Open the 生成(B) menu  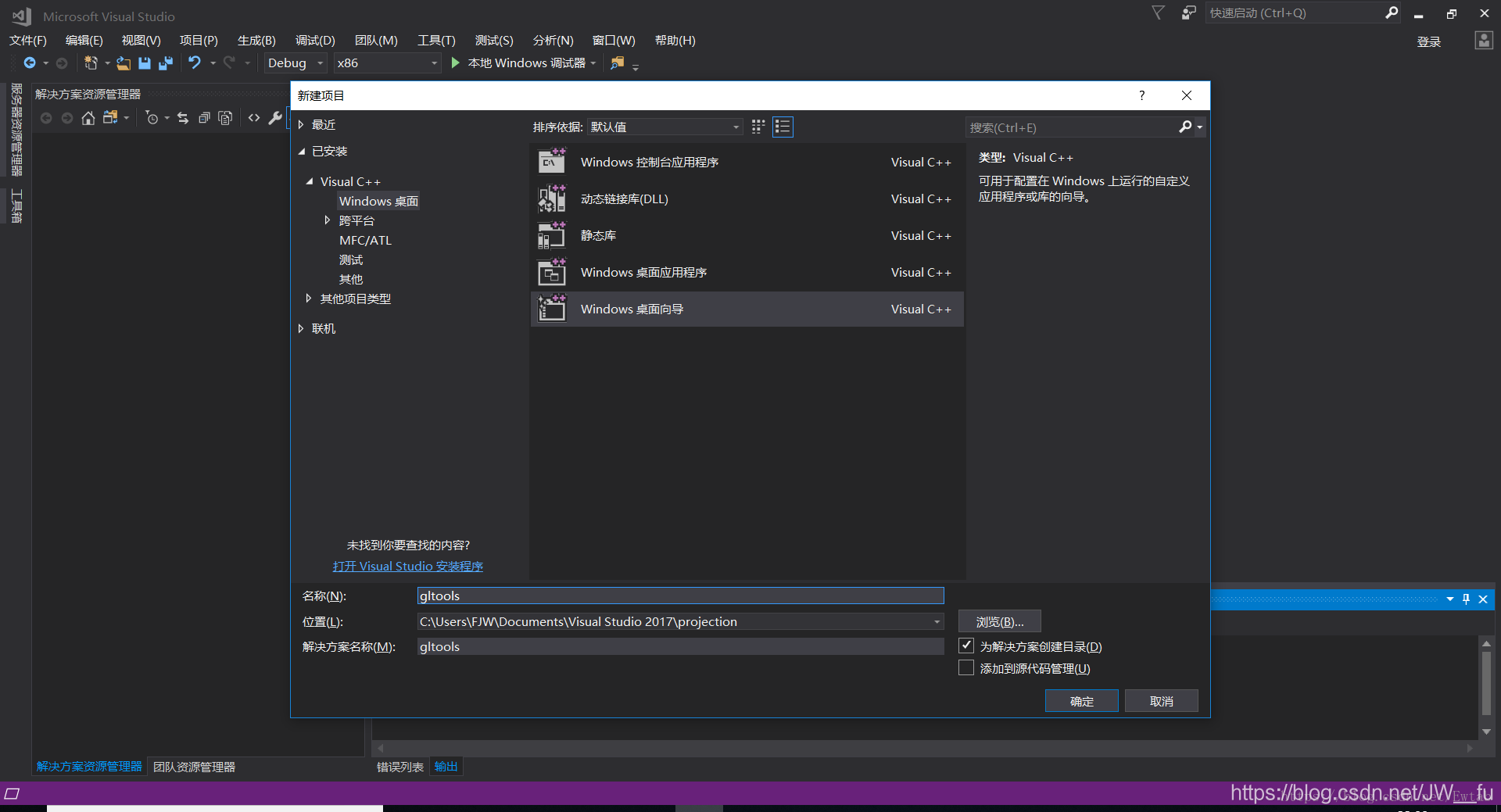pos(256,41)
